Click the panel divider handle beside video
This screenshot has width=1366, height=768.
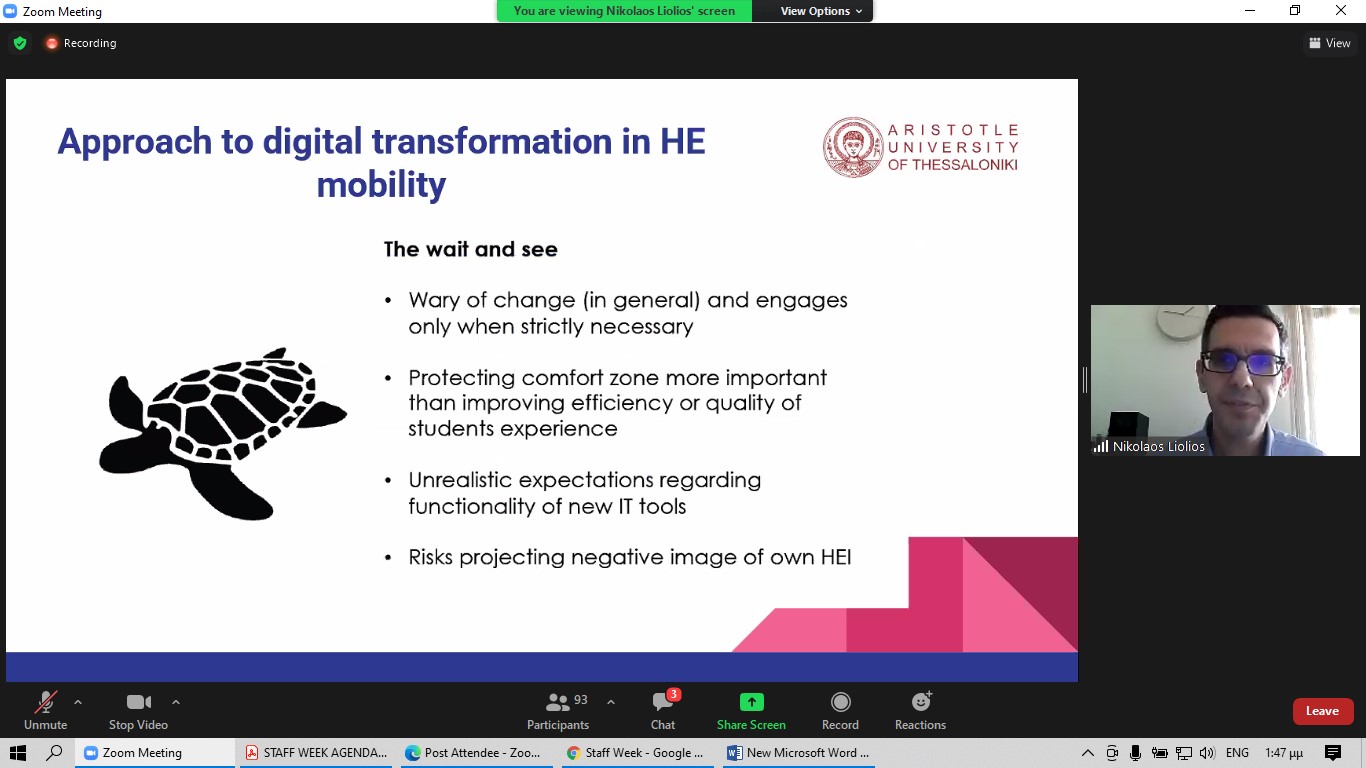(x=1084, y=380)
